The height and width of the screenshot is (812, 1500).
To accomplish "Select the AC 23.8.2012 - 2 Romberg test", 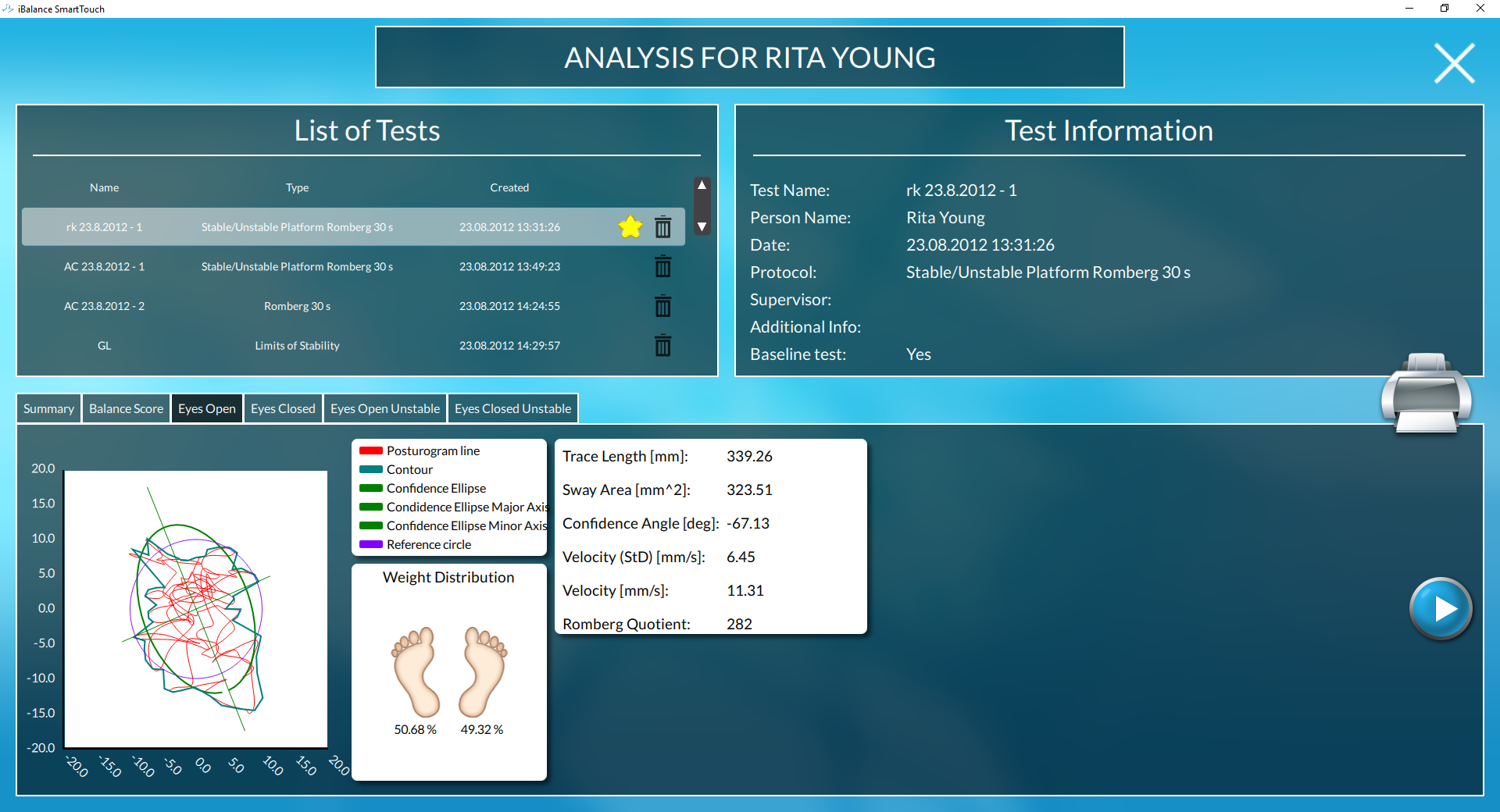I will pyautogui.click(x=353, y=306).
